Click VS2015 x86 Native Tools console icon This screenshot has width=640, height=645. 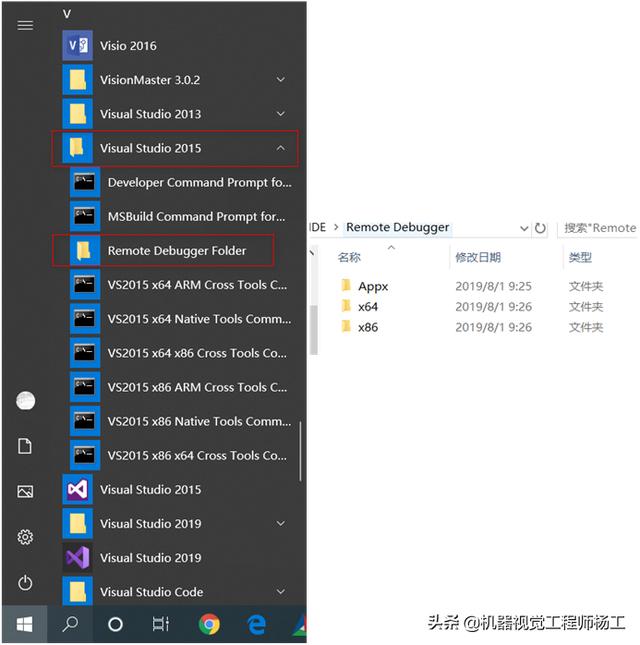click(85, 421)
